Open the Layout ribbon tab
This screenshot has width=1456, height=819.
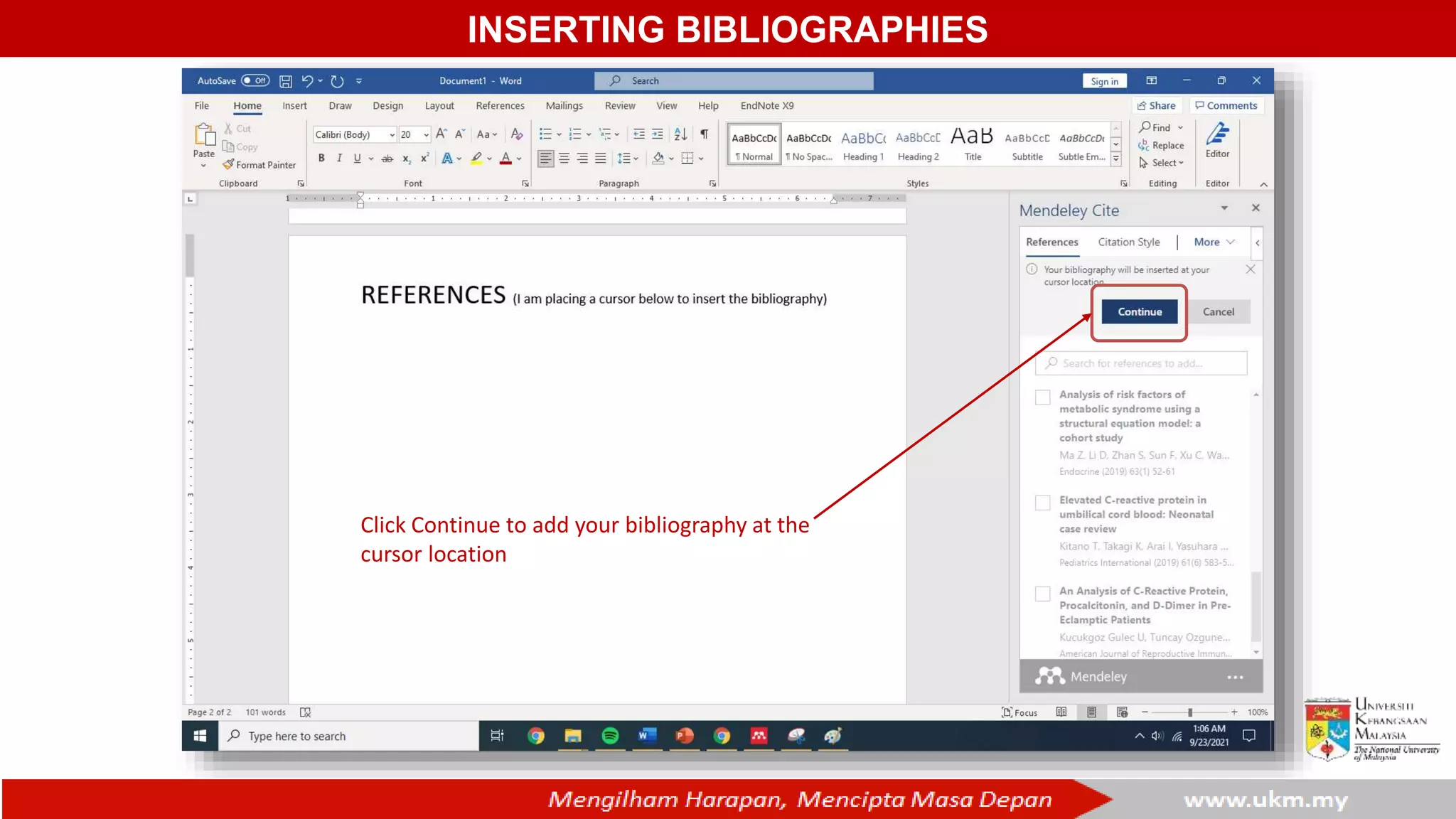(439, 105)
